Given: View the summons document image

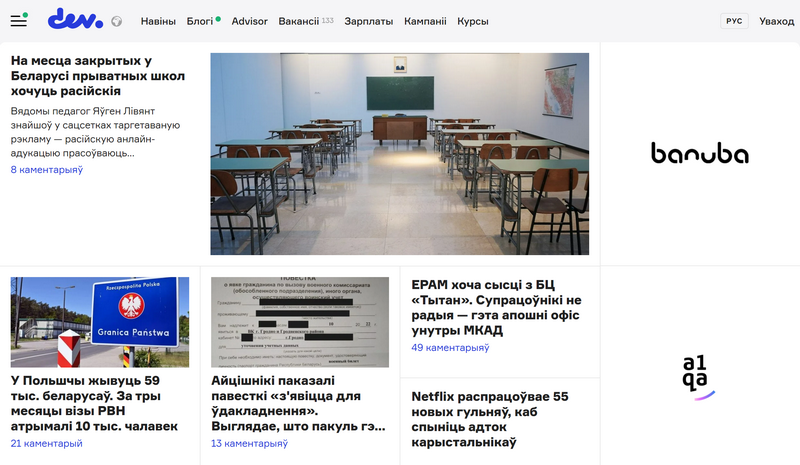Looking at the screenshot, I should click(299, 322).
